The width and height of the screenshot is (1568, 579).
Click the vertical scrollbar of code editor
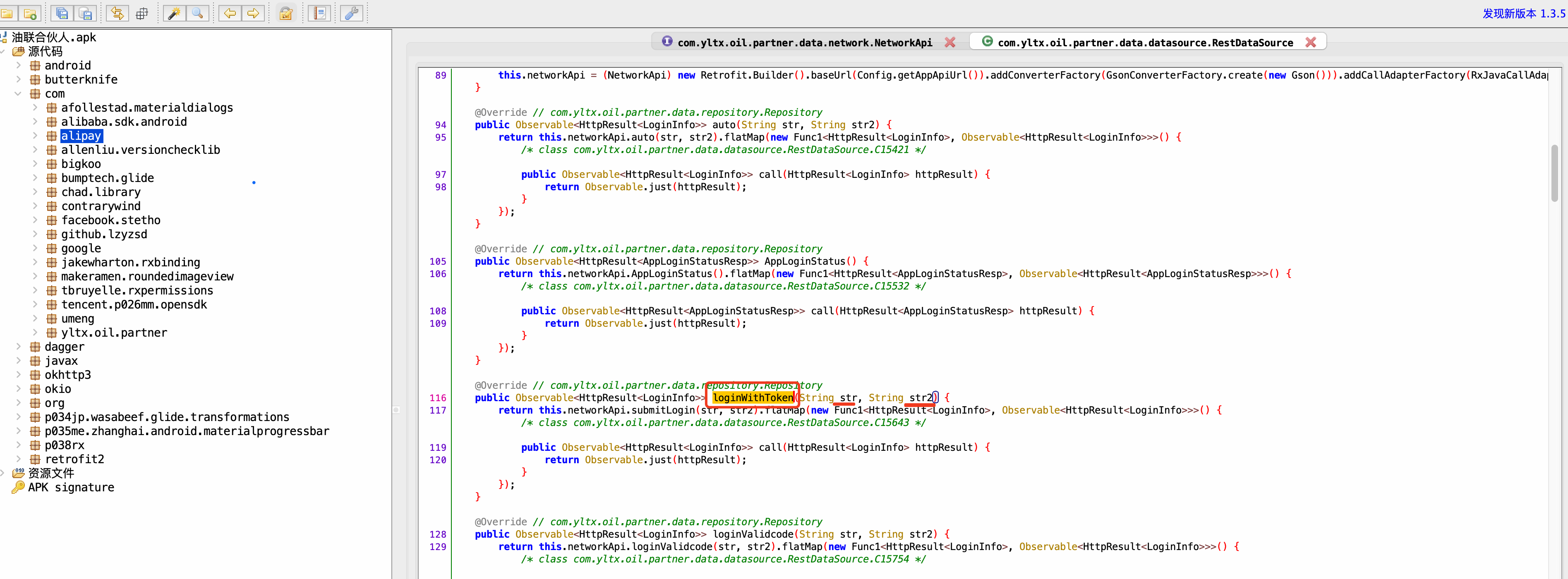[1554, 173]
